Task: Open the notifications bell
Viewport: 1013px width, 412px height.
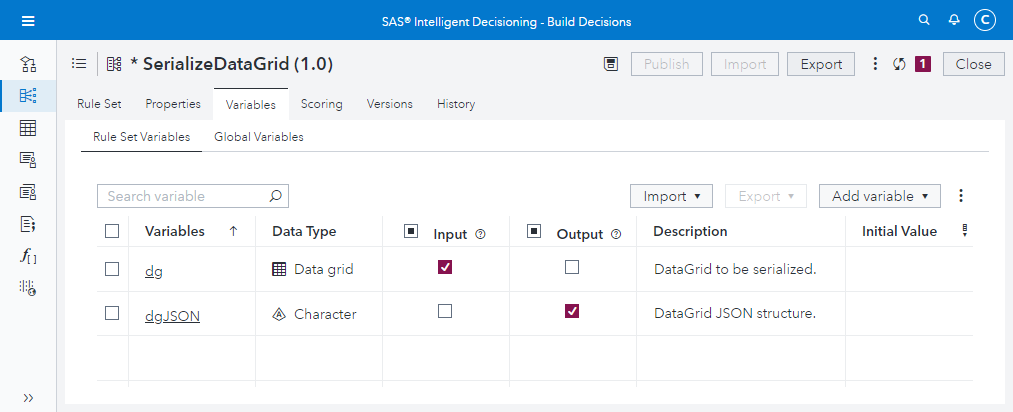Action: pos(955,21)
